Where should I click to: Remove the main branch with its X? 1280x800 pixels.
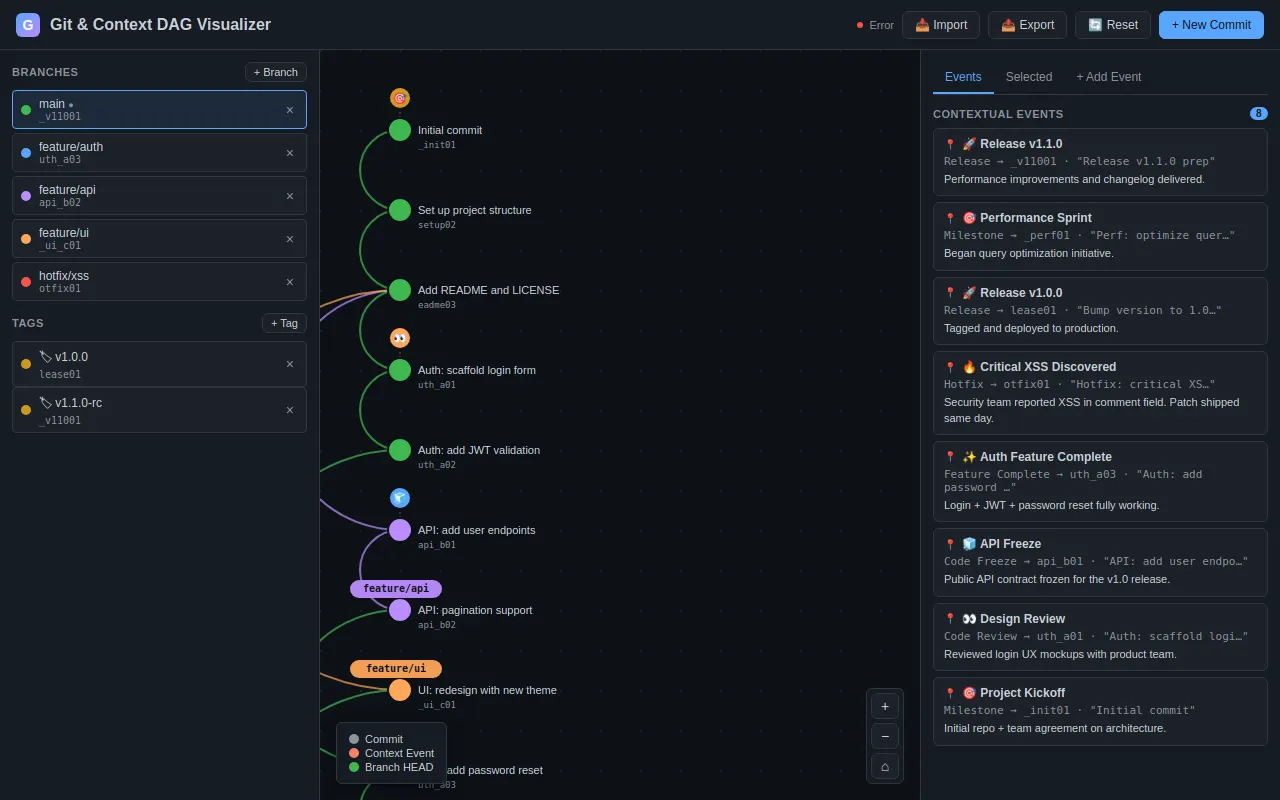290,110
